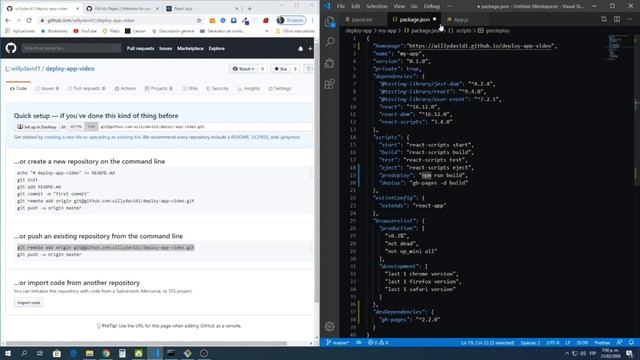Open the VS Code menu overflow ellipsis
Image resolution: width=640 pixels, height=360 pixels.
click(449, 6)
